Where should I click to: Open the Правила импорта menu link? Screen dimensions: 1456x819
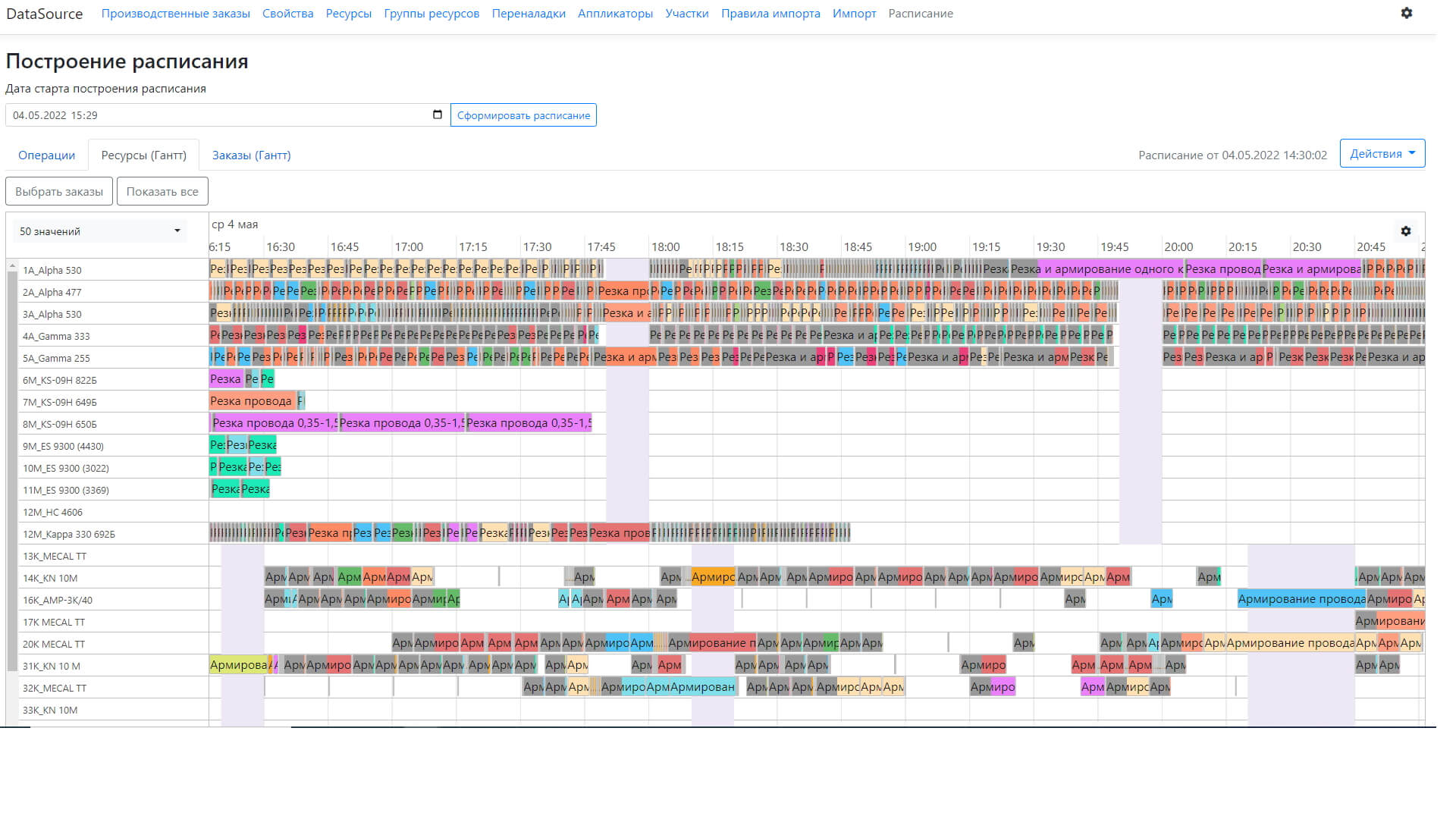770,14
